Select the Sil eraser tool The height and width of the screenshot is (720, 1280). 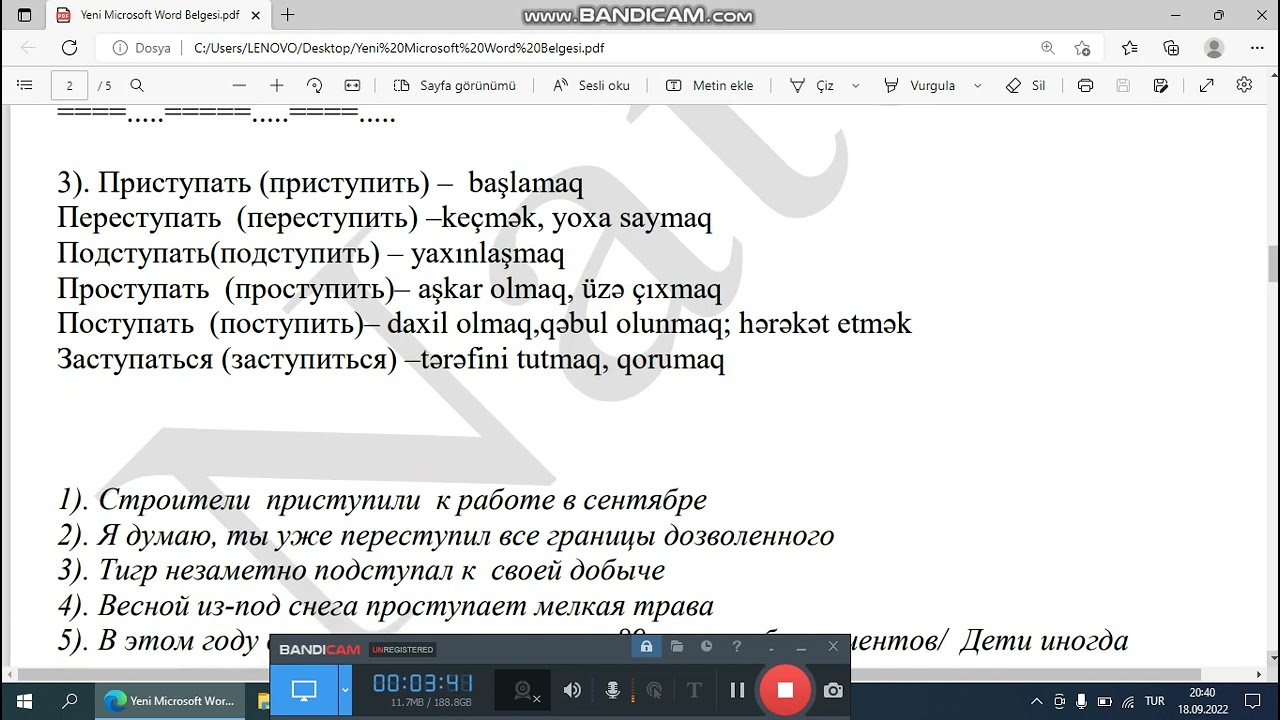pos(1026,86)
